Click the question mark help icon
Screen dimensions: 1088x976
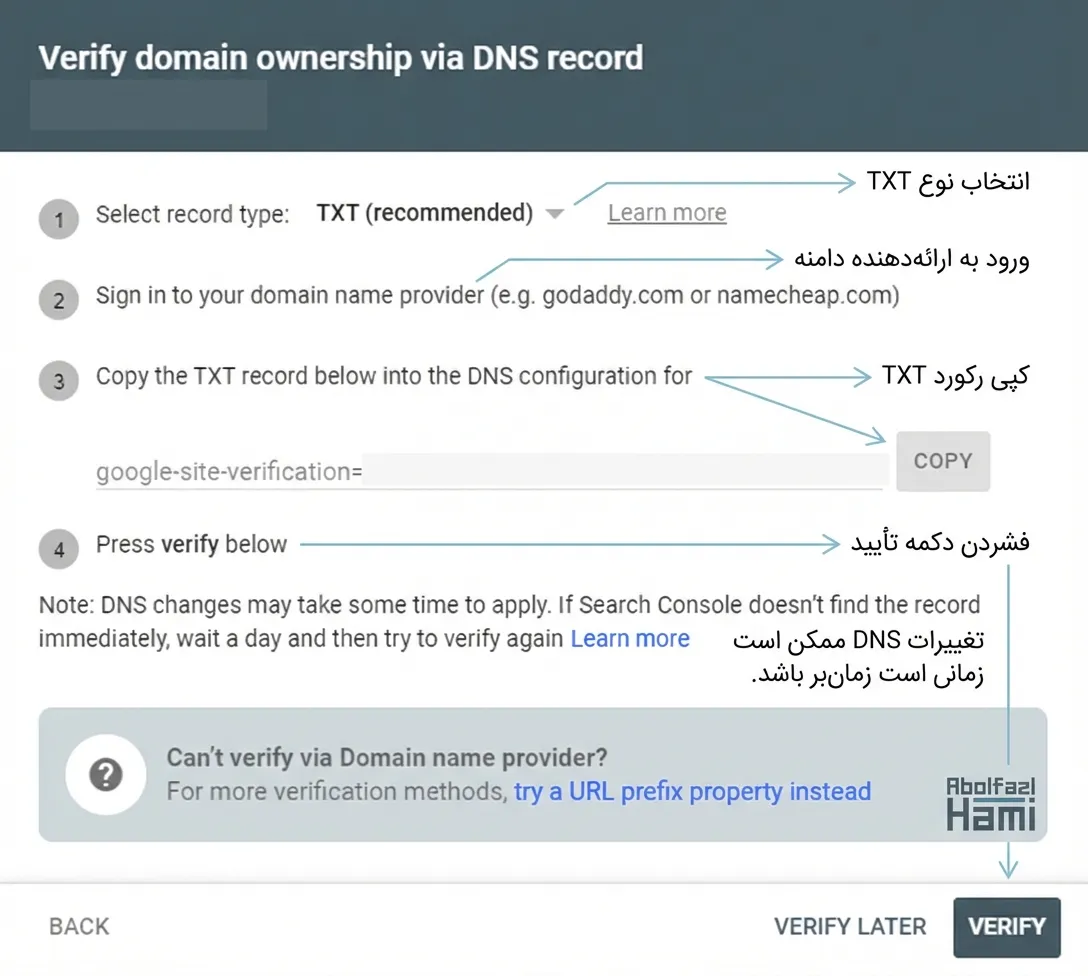[106, 775]
